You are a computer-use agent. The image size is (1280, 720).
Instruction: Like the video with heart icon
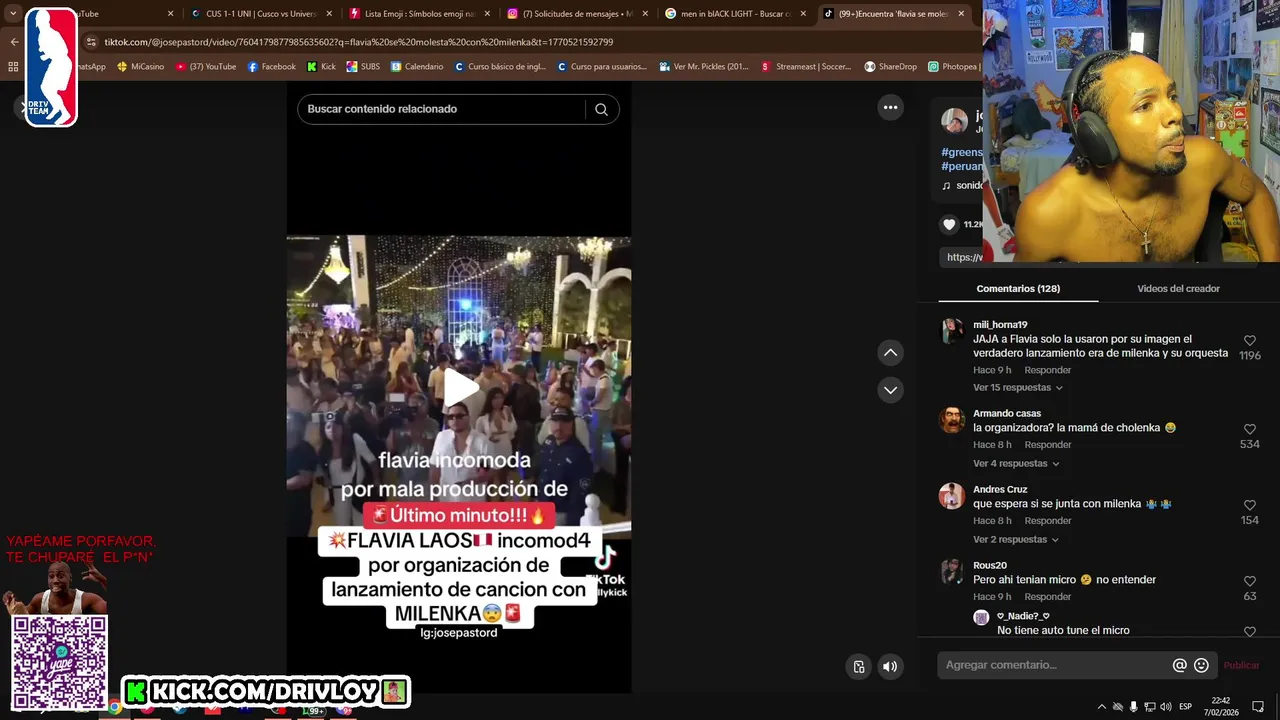(949, 225)
